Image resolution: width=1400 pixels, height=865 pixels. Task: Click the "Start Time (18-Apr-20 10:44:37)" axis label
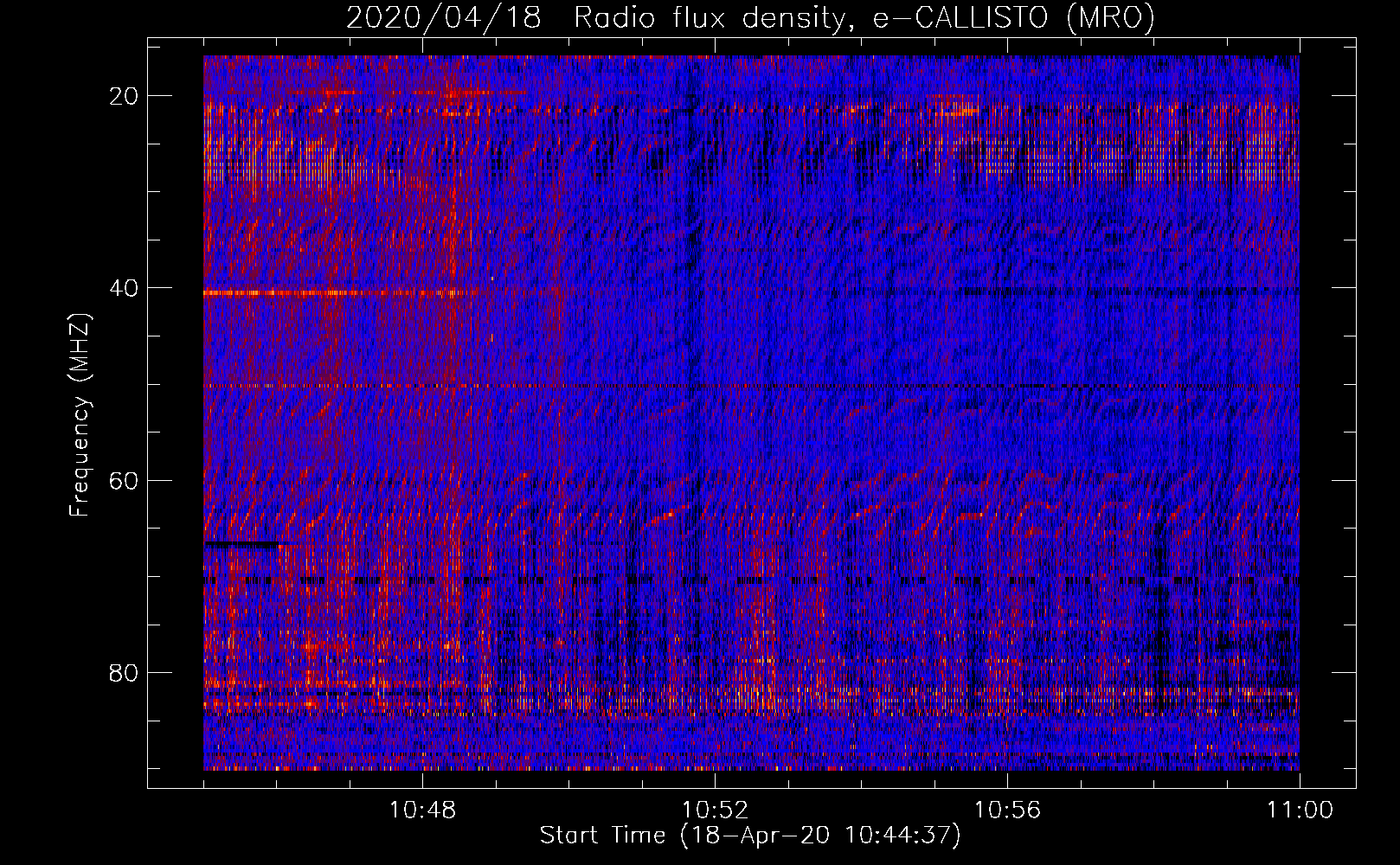[750, 836]
